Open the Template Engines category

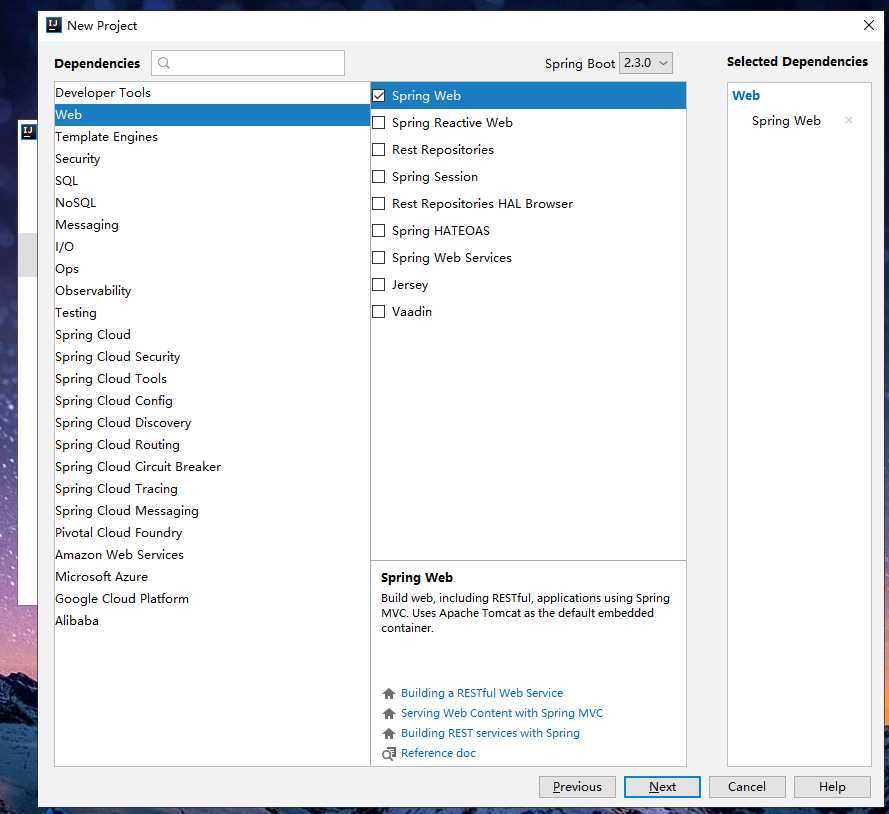click(x=212, y=137)
